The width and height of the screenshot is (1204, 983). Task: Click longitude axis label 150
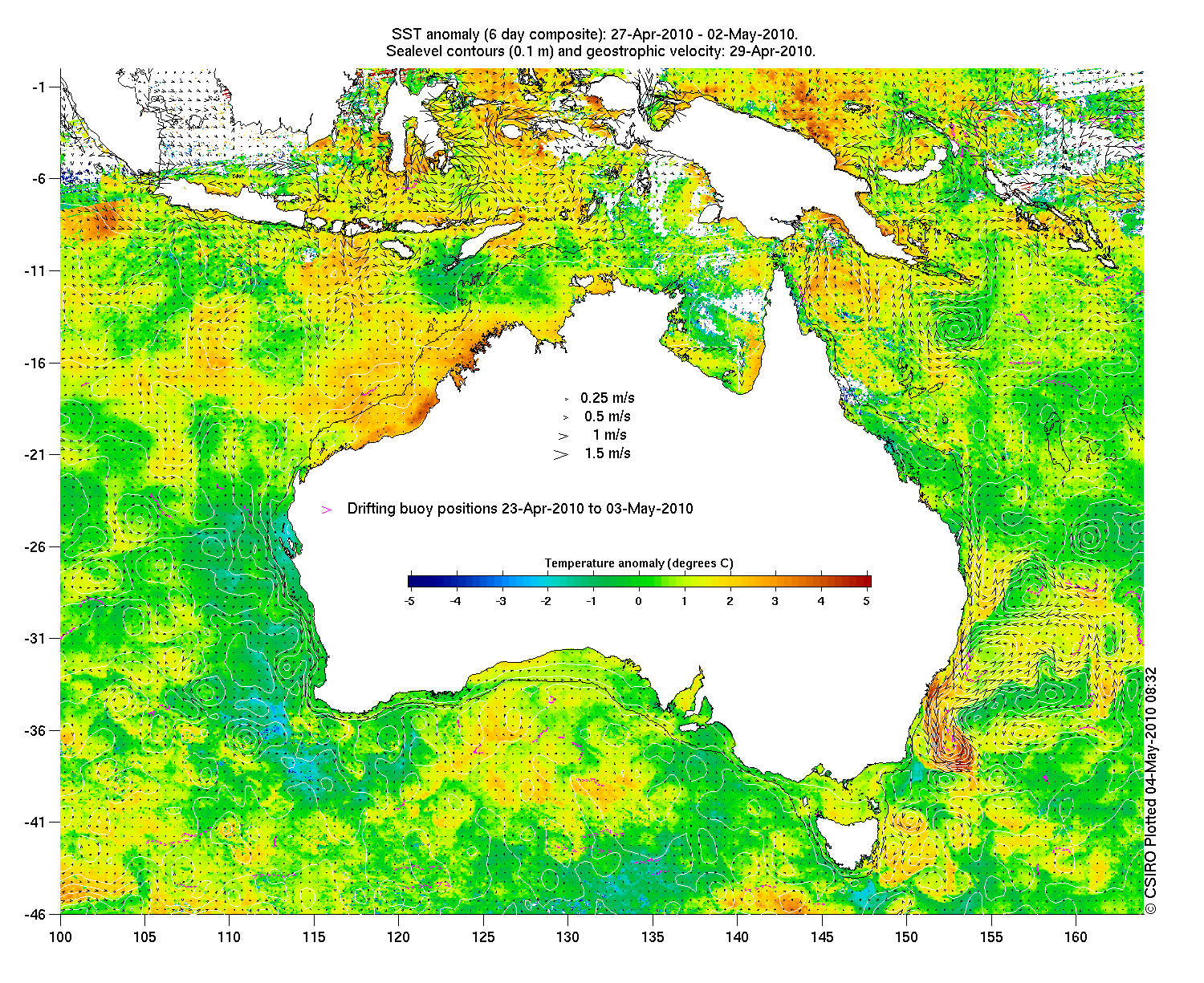[x=906, y=936]
